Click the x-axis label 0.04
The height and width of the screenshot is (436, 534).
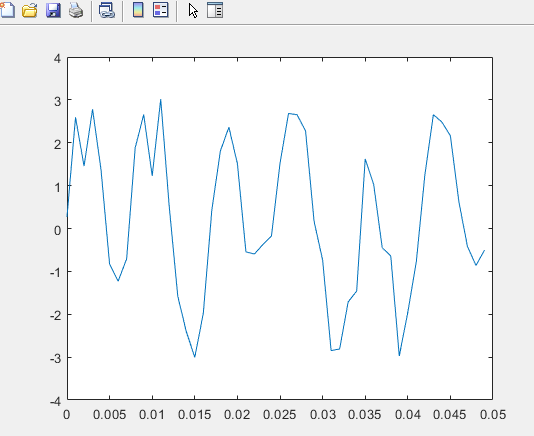(408, 415)
